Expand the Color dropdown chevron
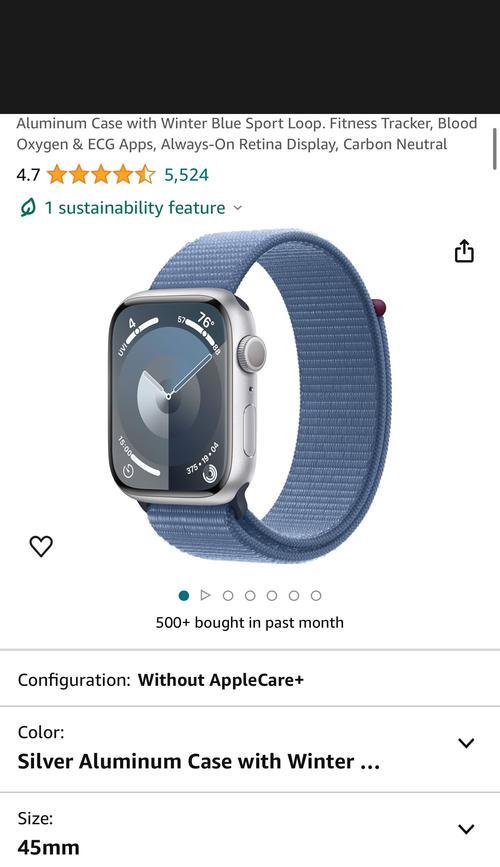Image resolution: width=500 pixels, height=867 pixels. point(466,743)
